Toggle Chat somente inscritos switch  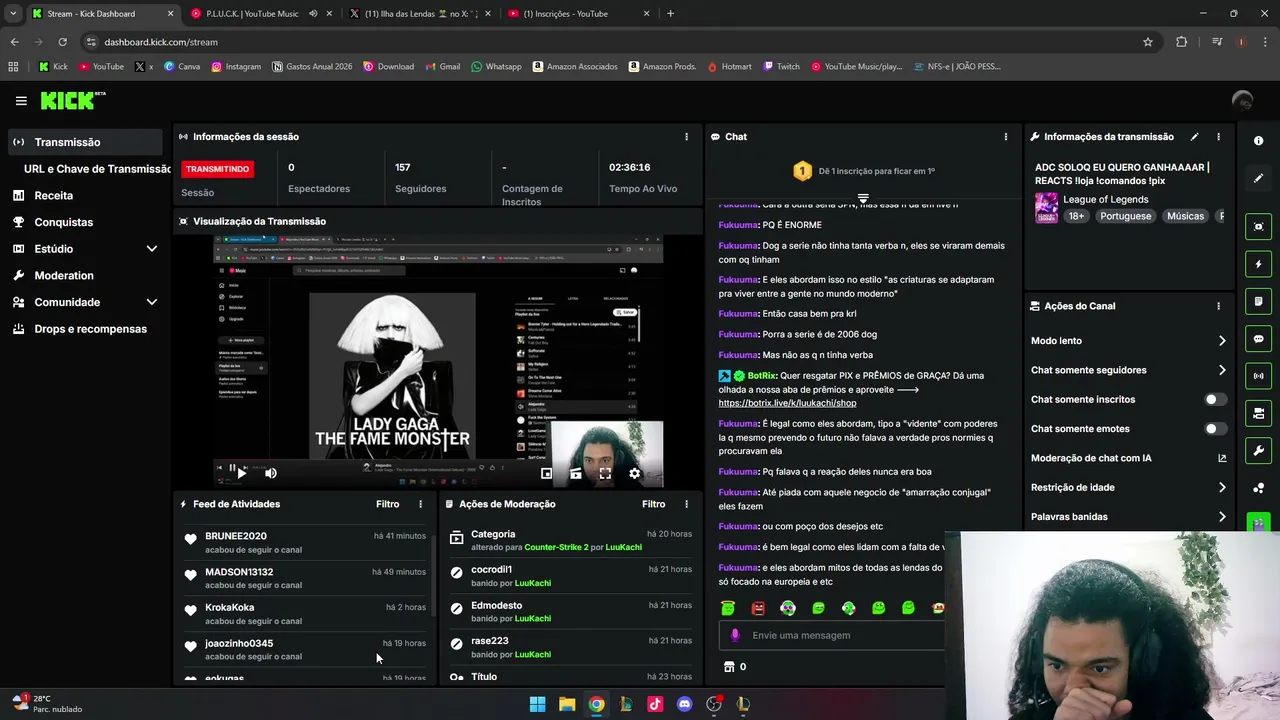pos(1214,400)
